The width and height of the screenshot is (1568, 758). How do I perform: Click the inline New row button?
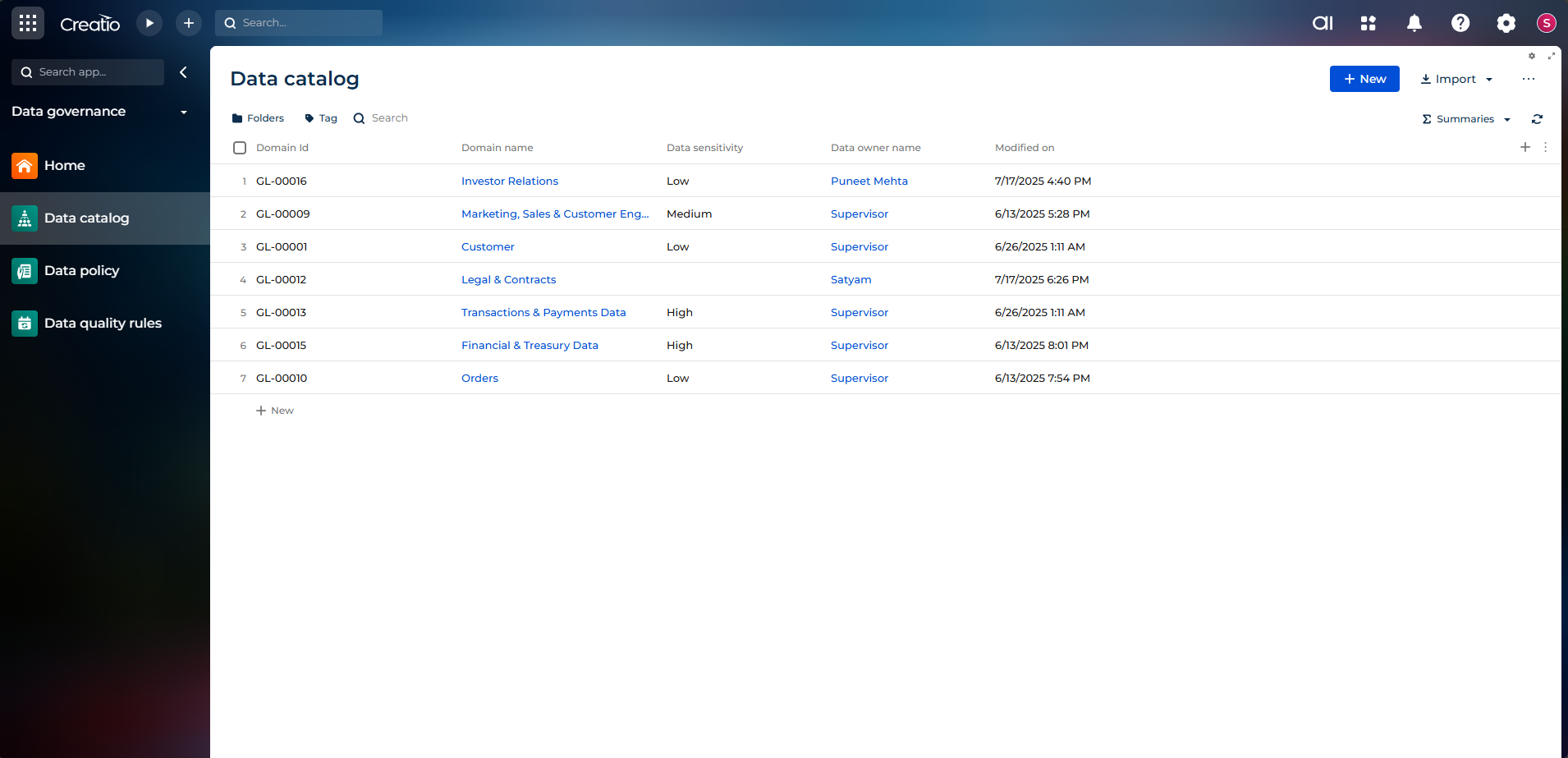tap(275, 411)
